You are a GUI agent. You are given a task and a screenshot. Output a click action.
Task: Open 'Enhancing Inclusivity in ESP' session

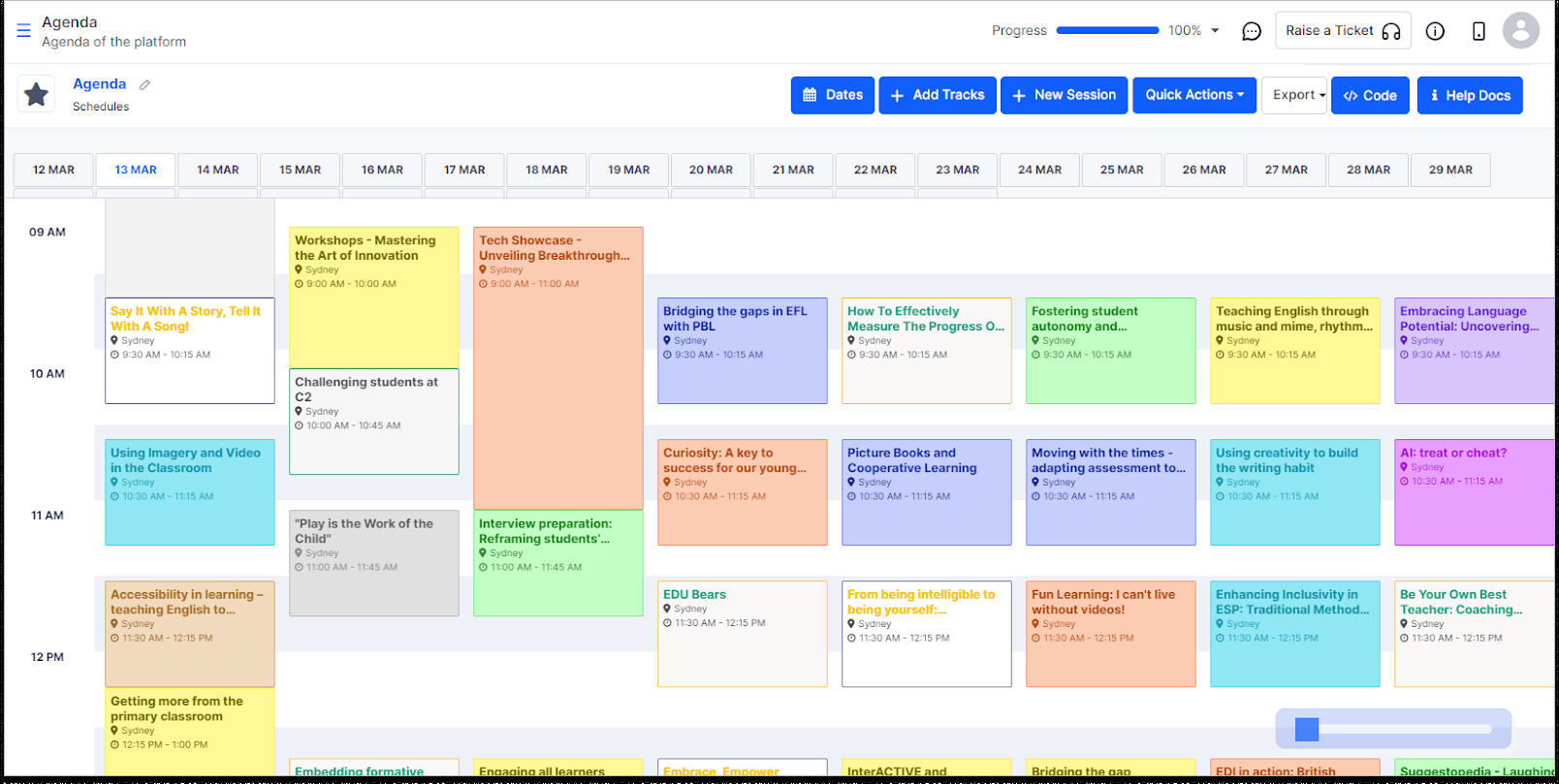pos(1295,634)
